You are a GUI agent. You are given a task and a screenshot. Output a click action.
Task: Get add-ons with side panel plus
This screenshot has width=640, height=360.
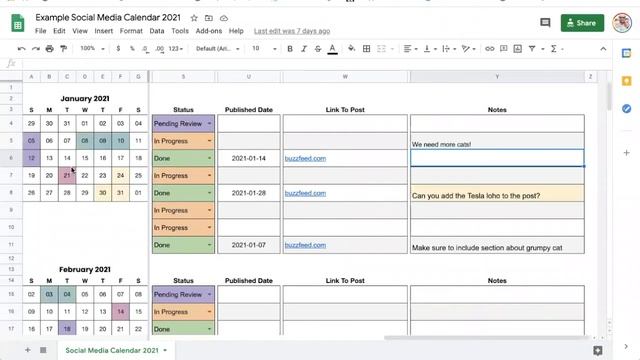627,153
